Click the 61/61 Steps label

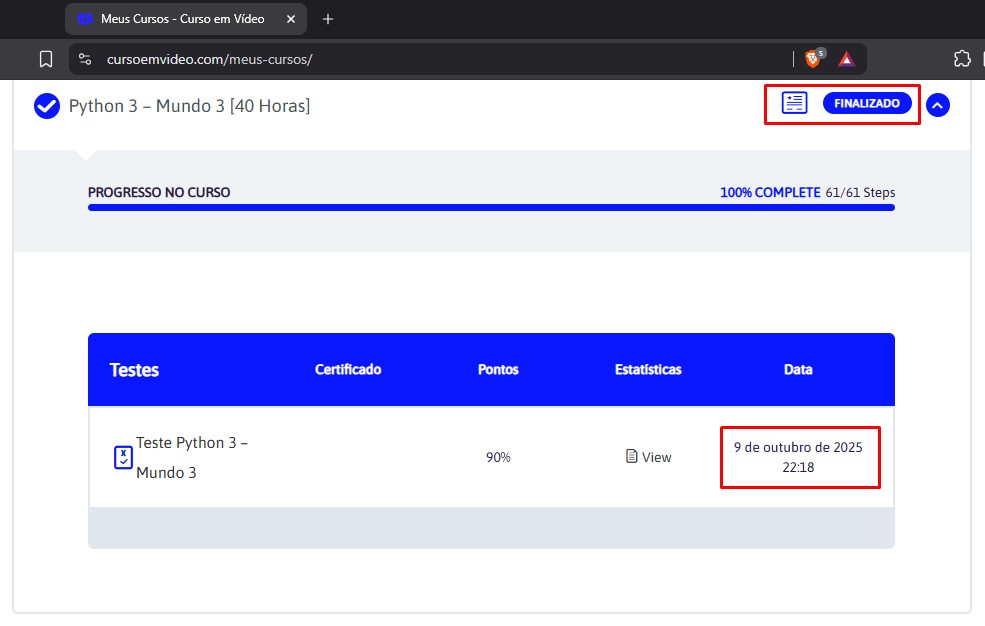[860, 193]
